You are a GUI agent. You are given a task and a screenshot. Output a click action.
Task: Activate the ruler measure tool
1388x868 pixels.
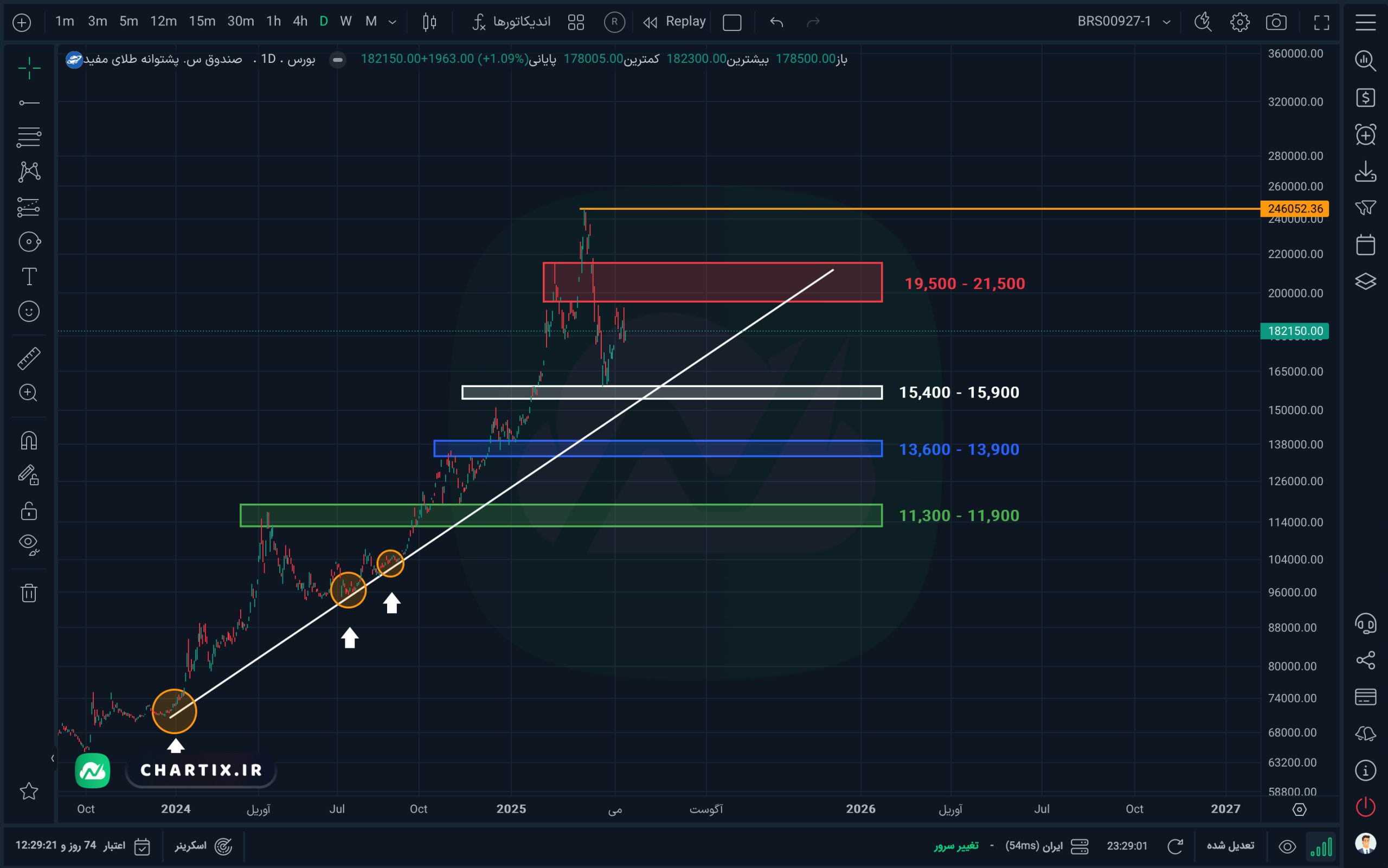(29, 358)
